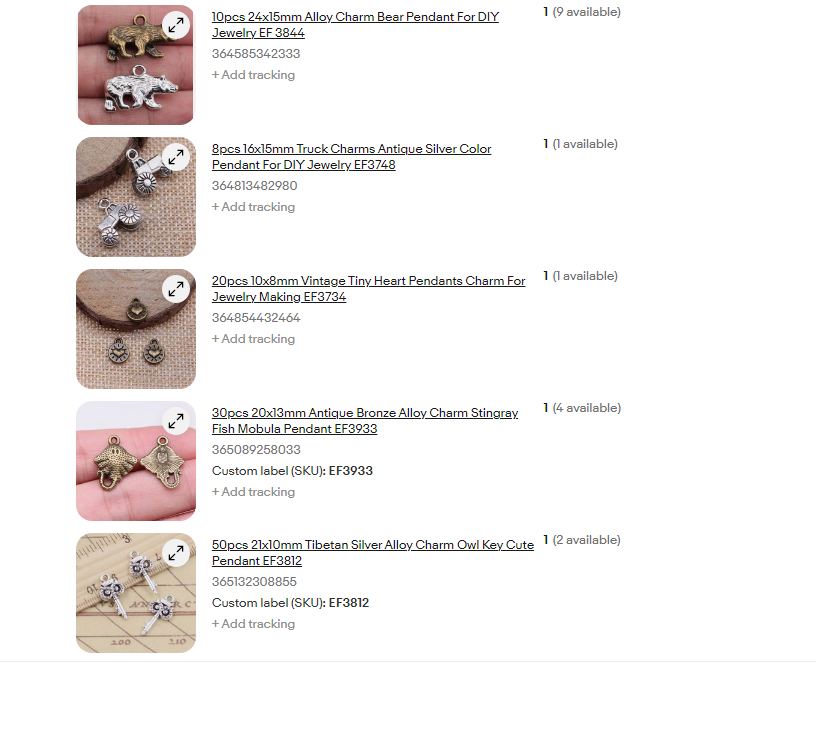Add tracking for the bear pendant item
Image resolution: width=816 pixels, height=735 pixels.
[253, 75]
